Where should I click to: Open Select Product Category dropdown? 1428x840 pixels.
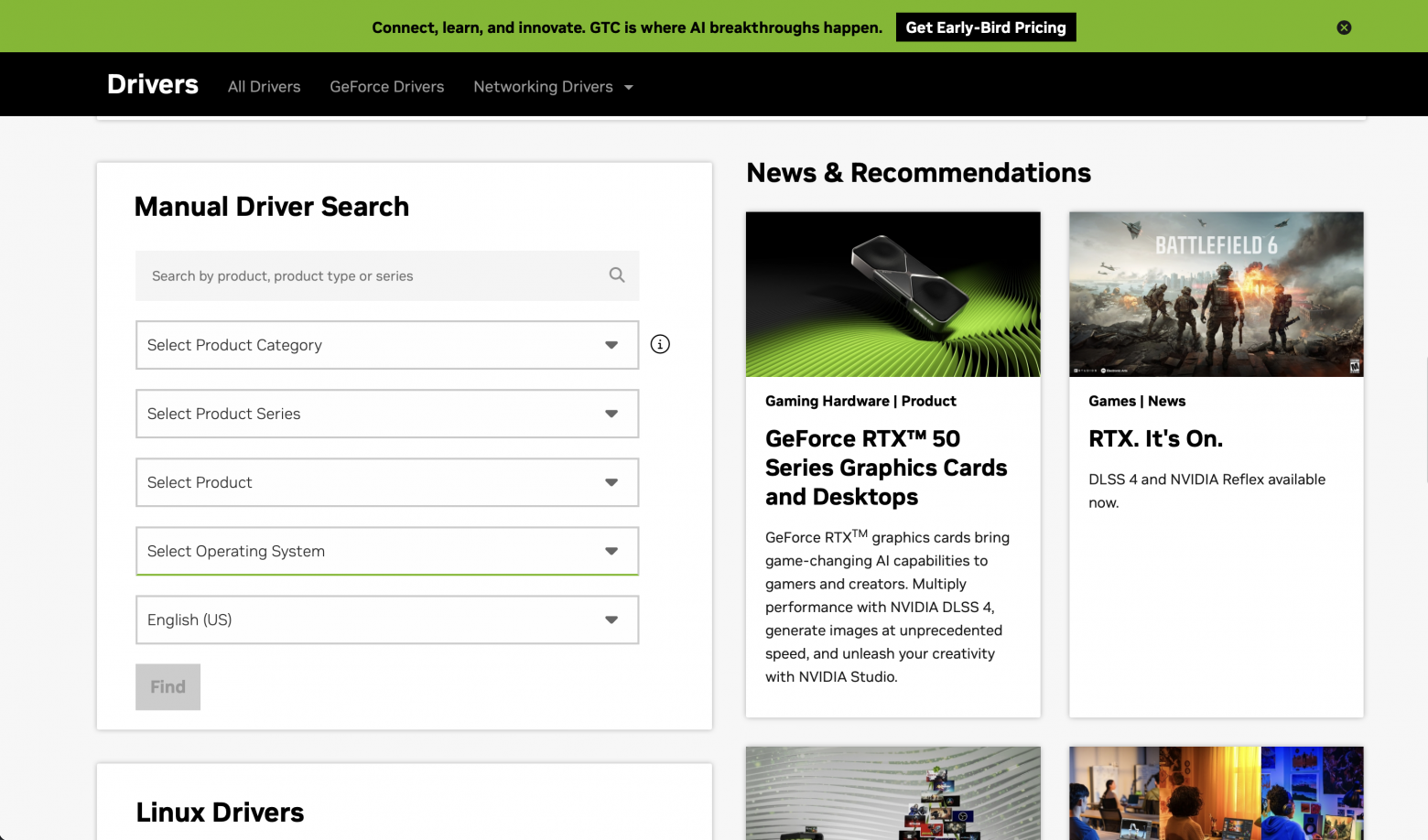coord(386,345)
